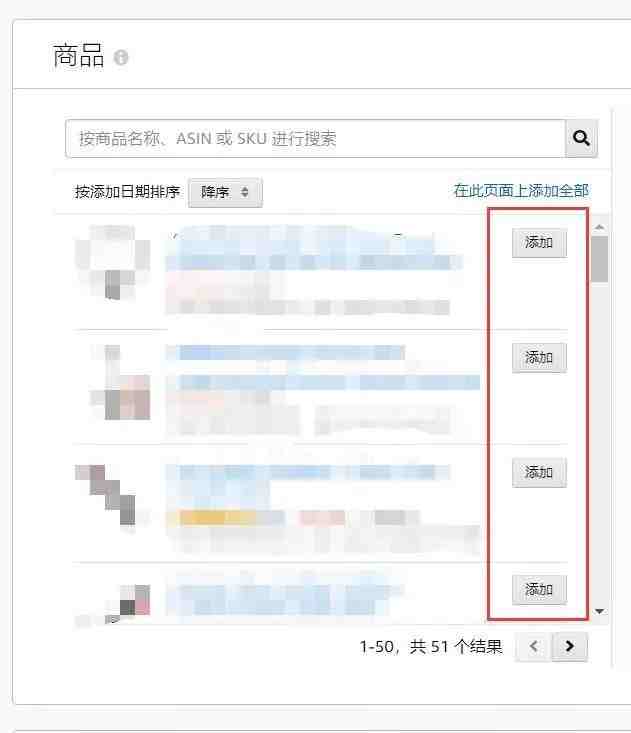Viewport: 631px width, 733px height.
Task: Click the product list scrollbar thumb
Action: click(599, 259)
